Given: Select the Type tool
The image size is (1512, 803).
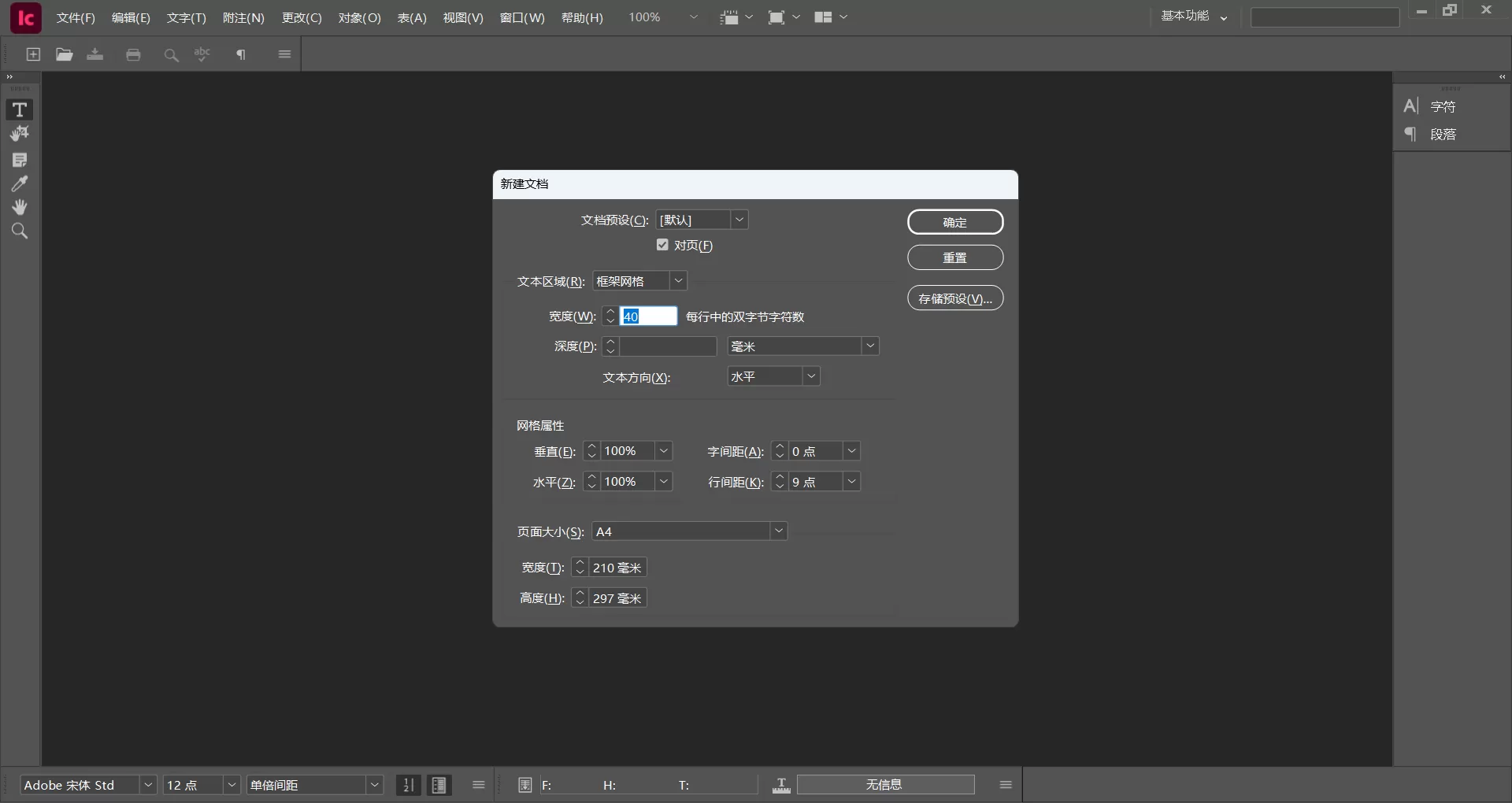Looking at the screenshot, I should 19,109.
